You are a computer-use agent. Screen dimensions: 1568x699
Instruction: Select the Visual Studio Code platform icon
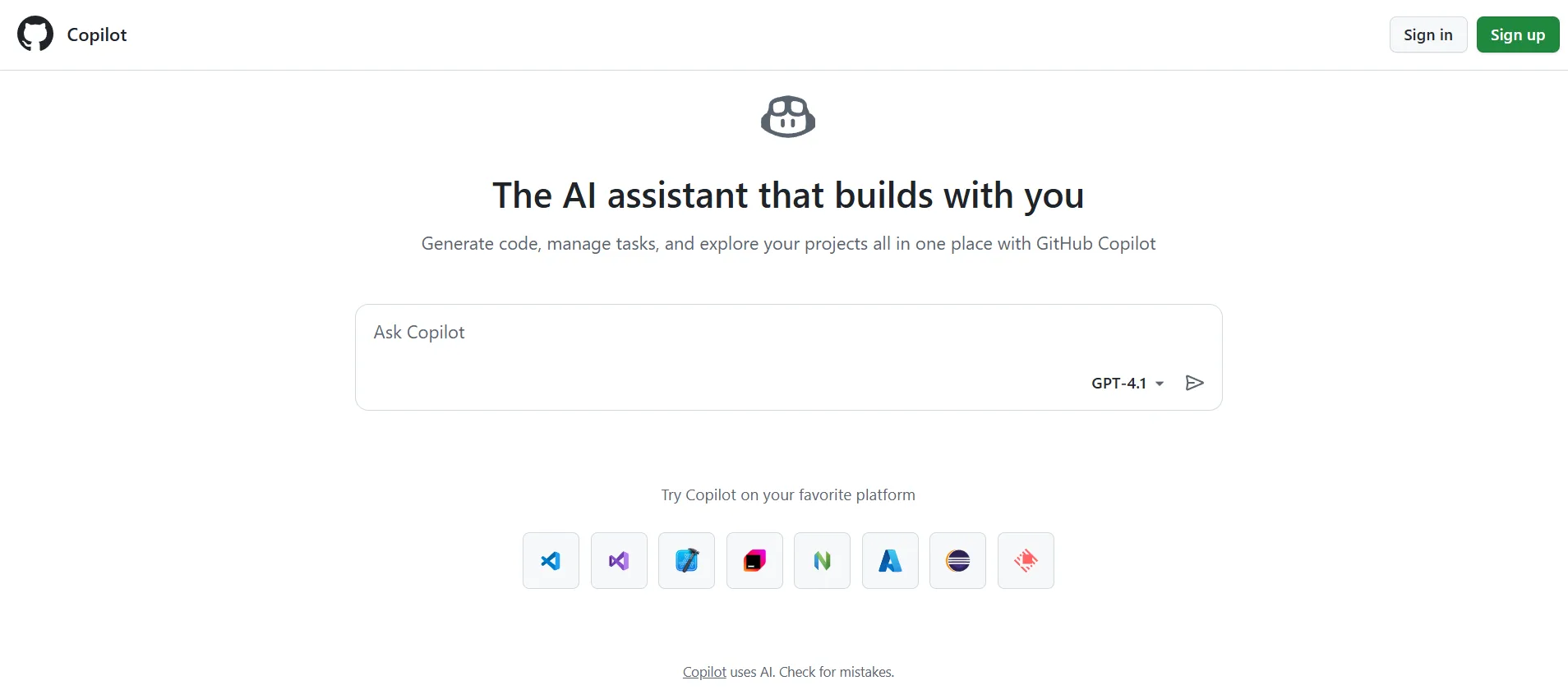point(551,561)
